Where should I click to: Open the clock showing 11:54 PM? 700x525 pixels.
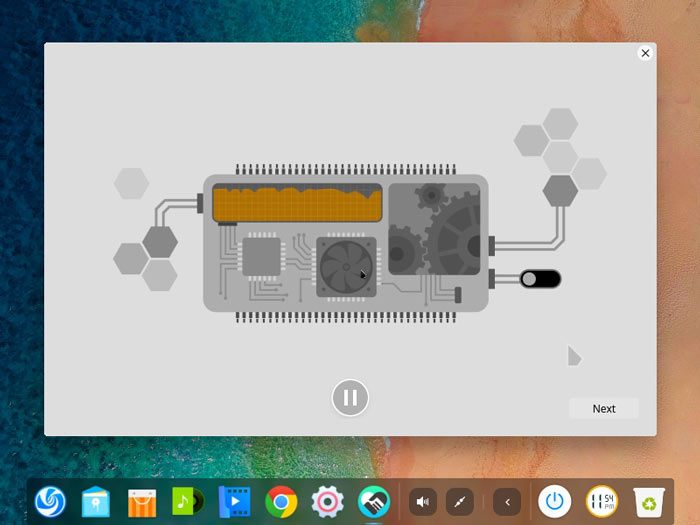pyautogui.click(x=601, y=501)
